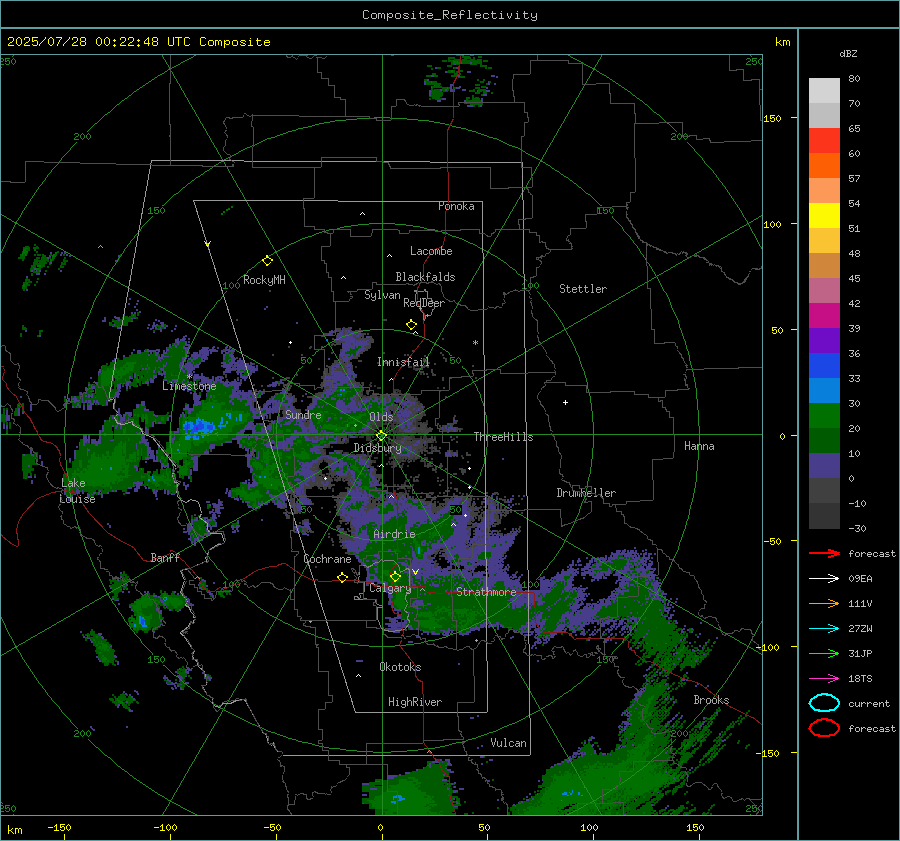
Task: Click the HighRiver city label
Action: click(x=414, y=702)
